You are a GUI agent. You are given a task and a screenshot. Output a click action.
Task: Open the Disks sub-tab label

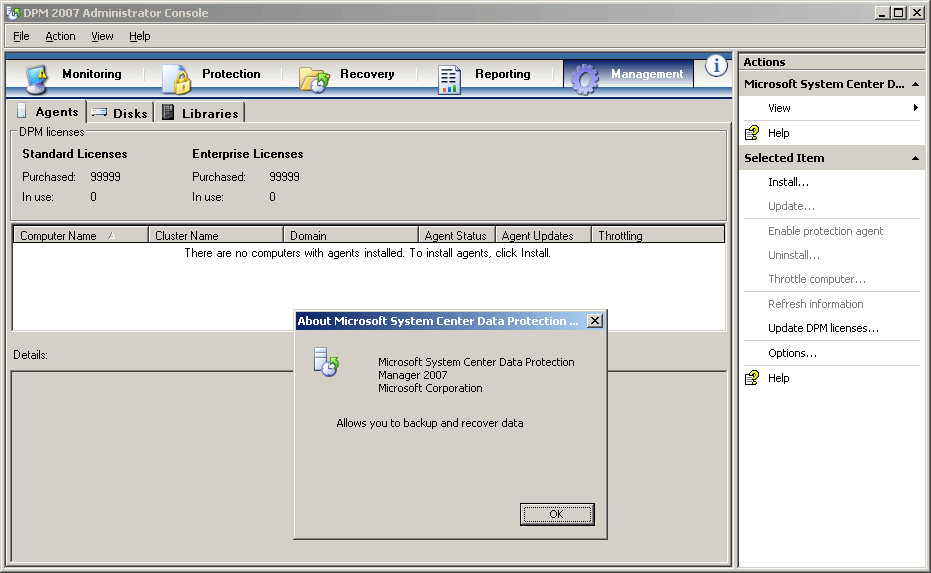point(130,113)
